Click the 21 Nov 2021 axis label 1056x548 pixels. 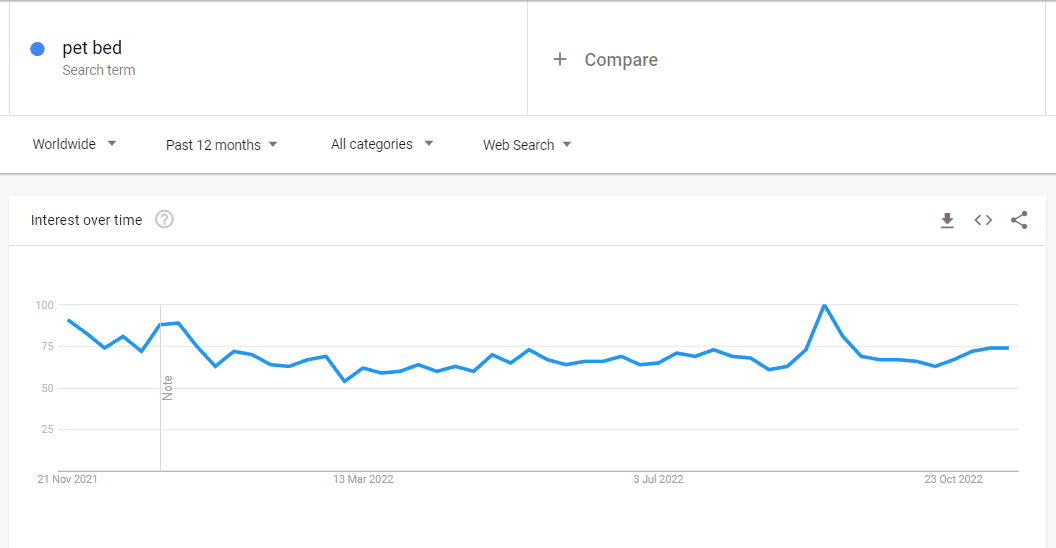click(x=67, y=479)
